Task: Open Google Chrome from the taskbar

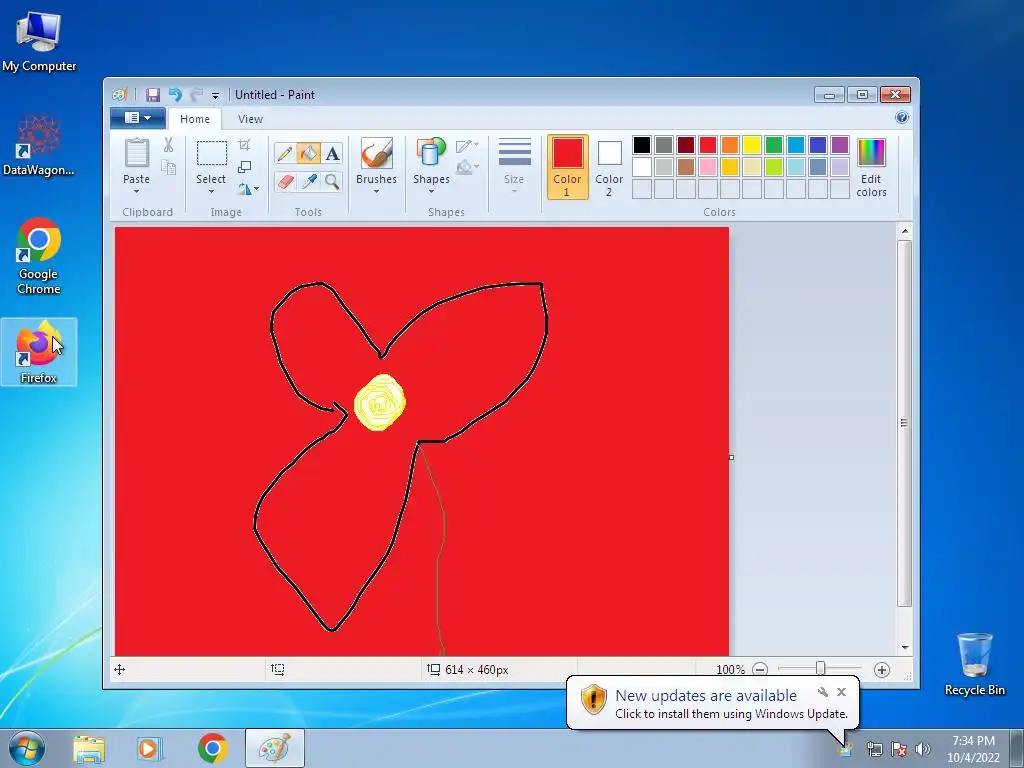Action: (212, 748)
